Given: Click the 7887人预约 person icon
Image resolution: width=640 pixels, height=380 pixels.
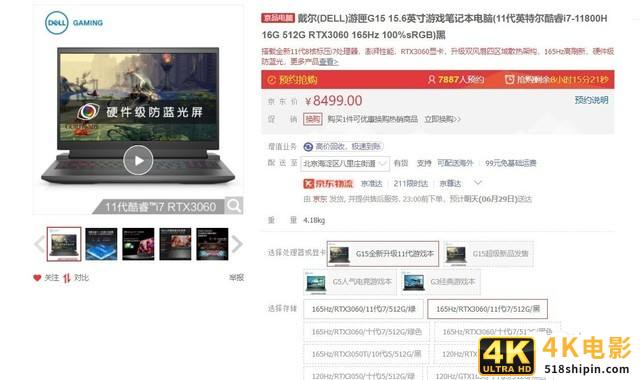Looking at the screenshot, I should click(431, 80).
